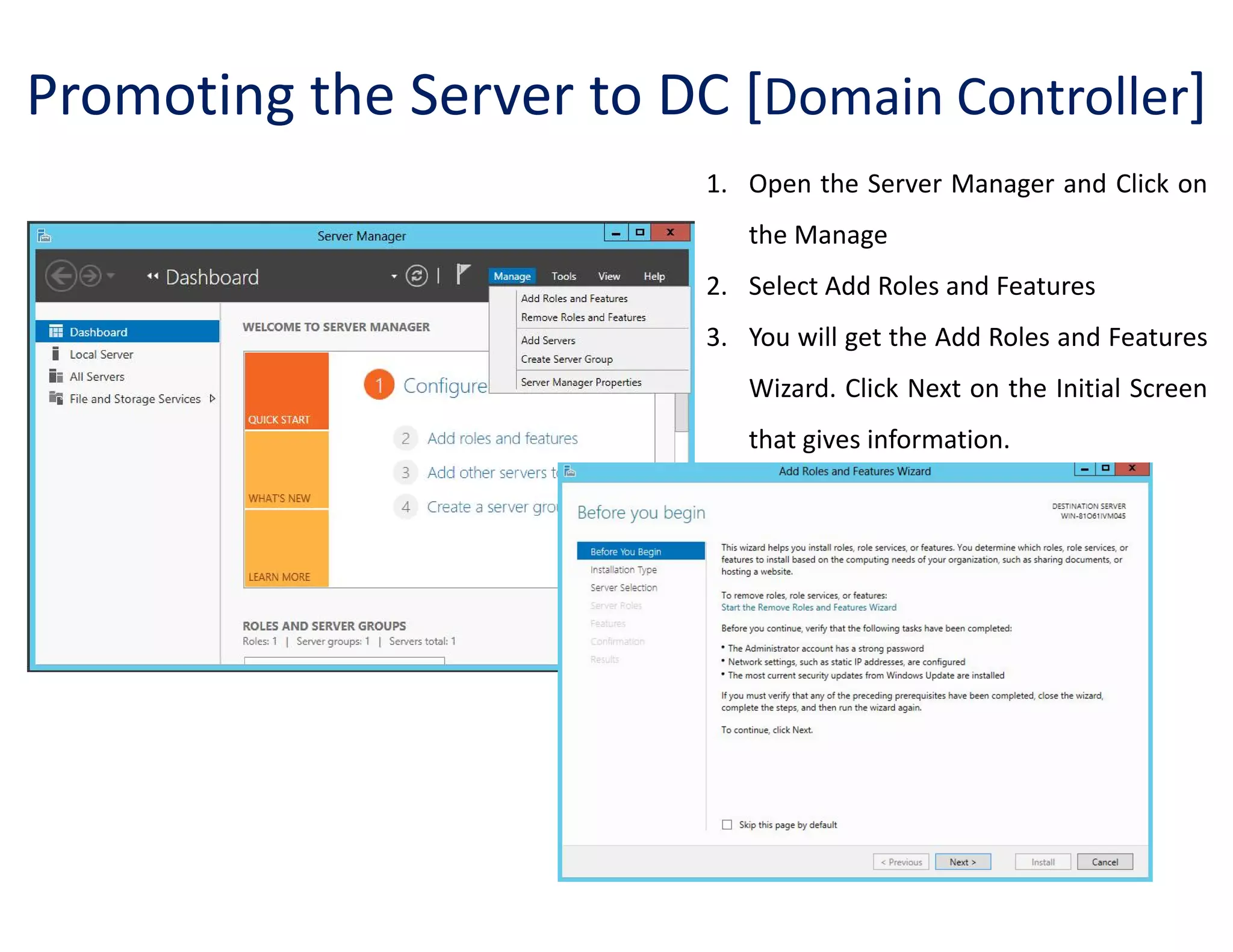Click the Local Server icon in sidebar
Viewport: 1233px width, 952px height.
tap(55, 354)
